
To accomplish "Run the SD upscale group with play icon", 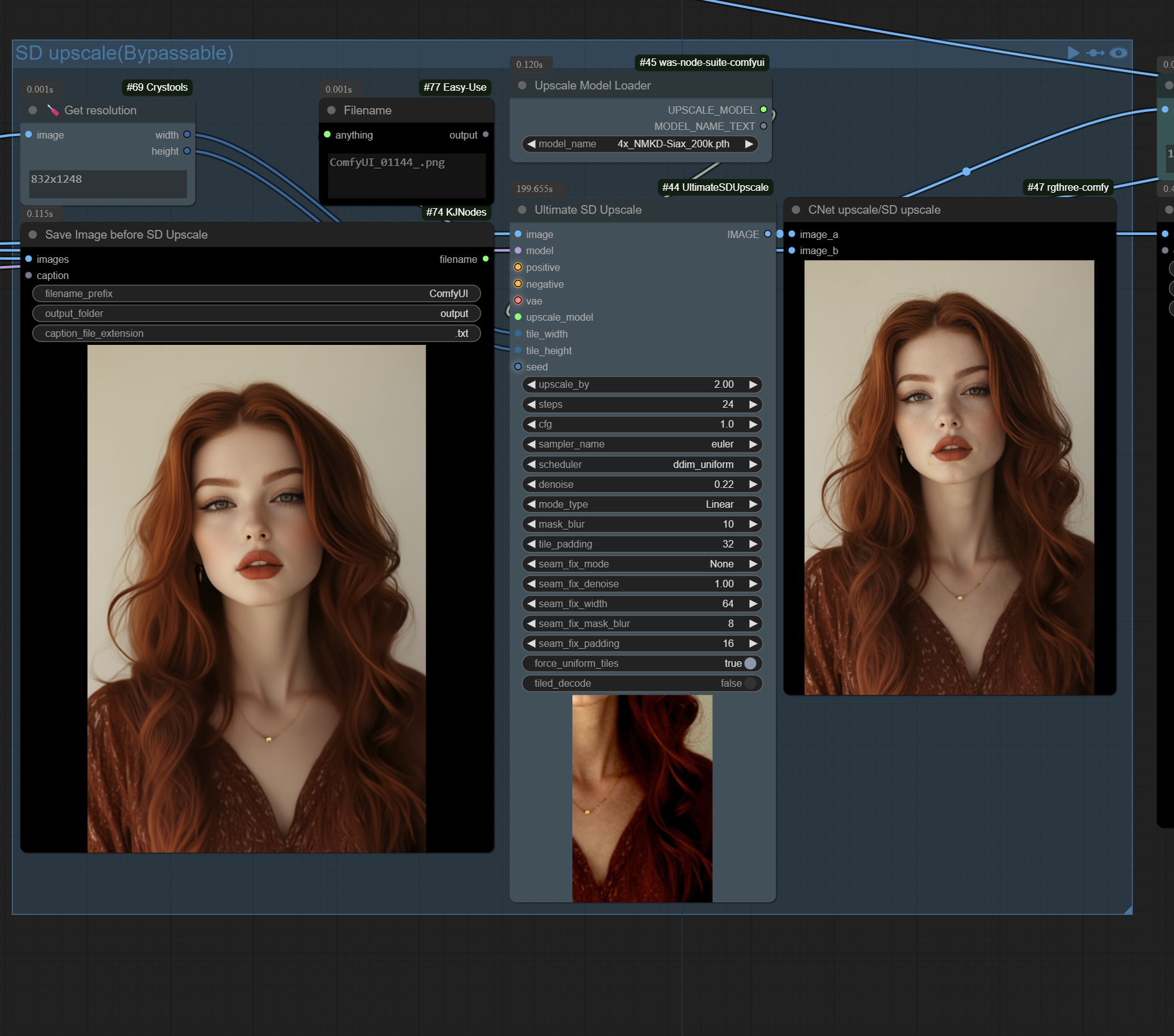I will point(1073,53).
